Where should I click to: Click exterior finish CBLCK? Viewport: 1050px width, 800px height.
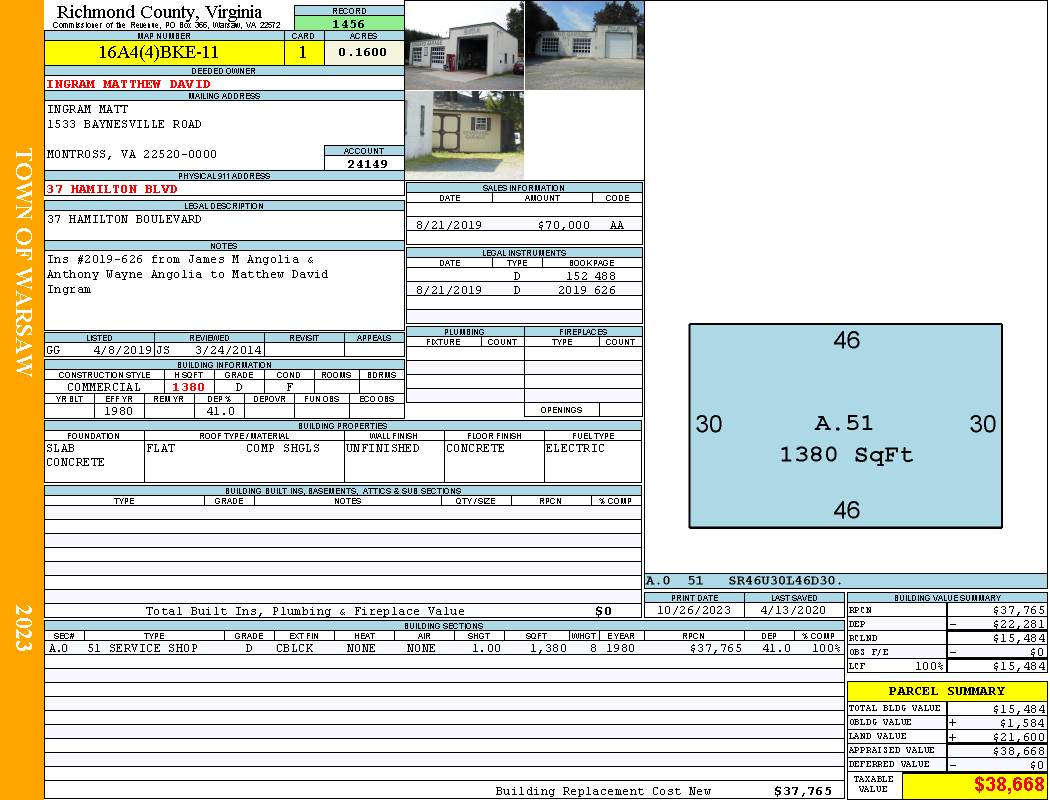pyautogui.click(x=294, y=648)
